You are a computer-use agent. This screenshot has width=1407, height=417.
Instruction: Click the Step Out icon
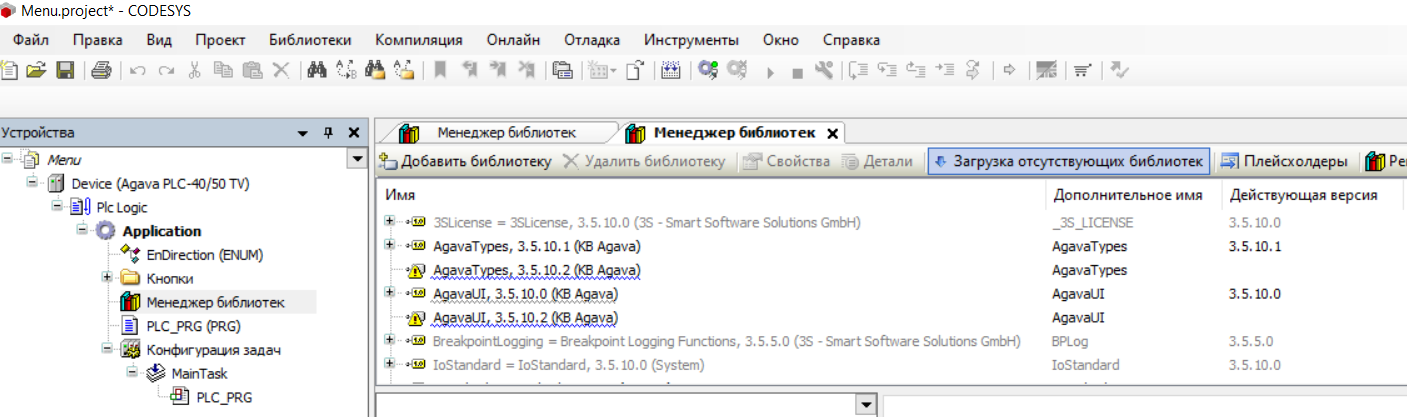pyautogui.click(x=915, y=71)
